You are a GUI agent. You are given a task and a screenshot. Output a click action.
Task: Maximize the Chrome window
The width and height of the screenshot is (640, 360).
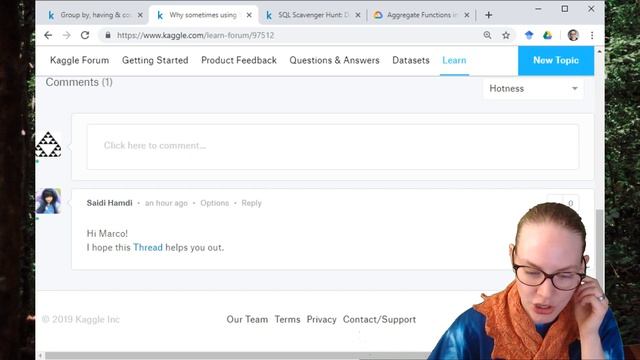tap(564, 9)
